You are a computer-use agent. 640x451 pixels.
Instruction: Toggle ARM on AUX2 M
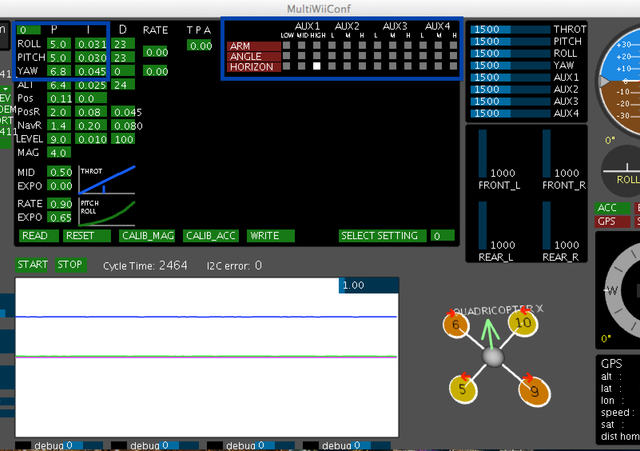(x=347, y=45)
